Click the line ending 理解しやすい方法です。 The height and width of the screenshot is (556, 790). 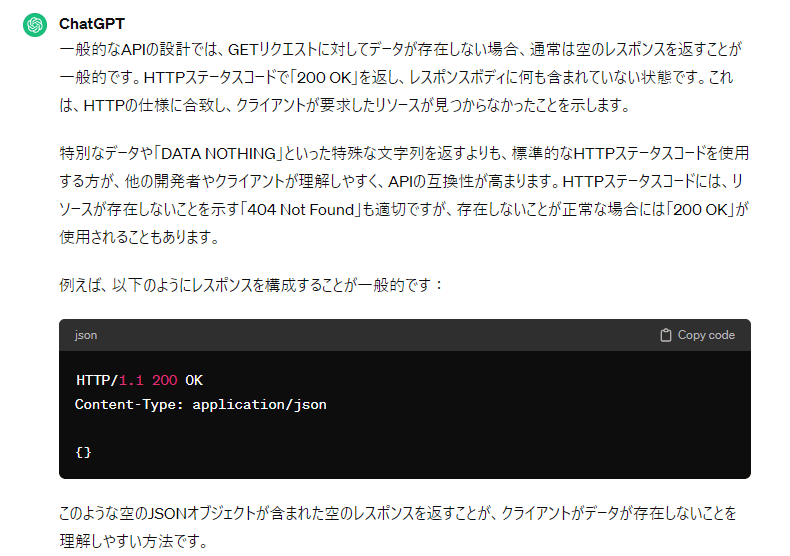pyautogui.click(x=134, y=541)
